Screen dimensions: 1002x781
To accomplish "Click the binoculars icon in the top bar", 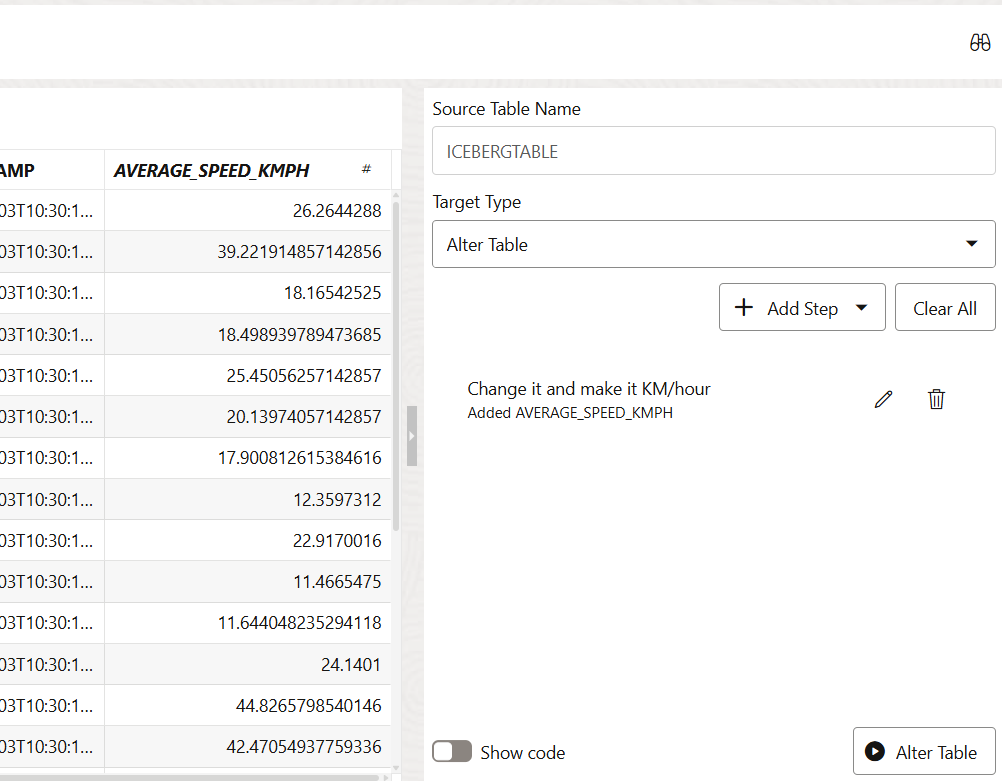I will tap(980, 43).
